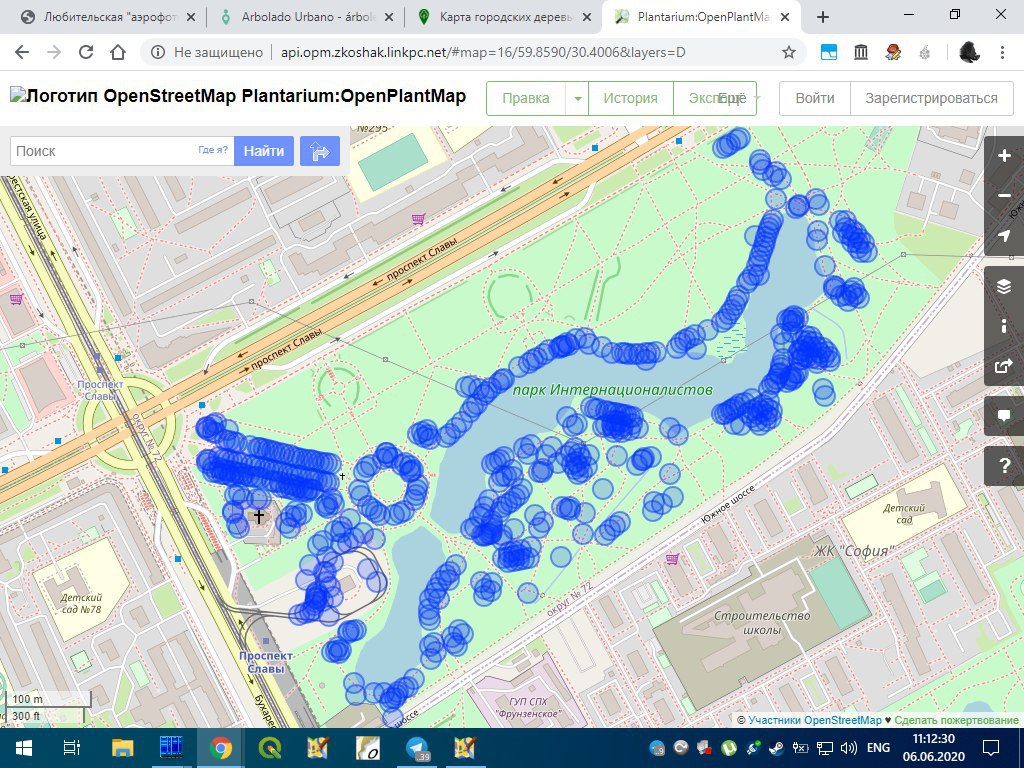Screen dimensions: 1024x768
Task: Open the JOSM remote extension icon
Action: click(893, 52)
